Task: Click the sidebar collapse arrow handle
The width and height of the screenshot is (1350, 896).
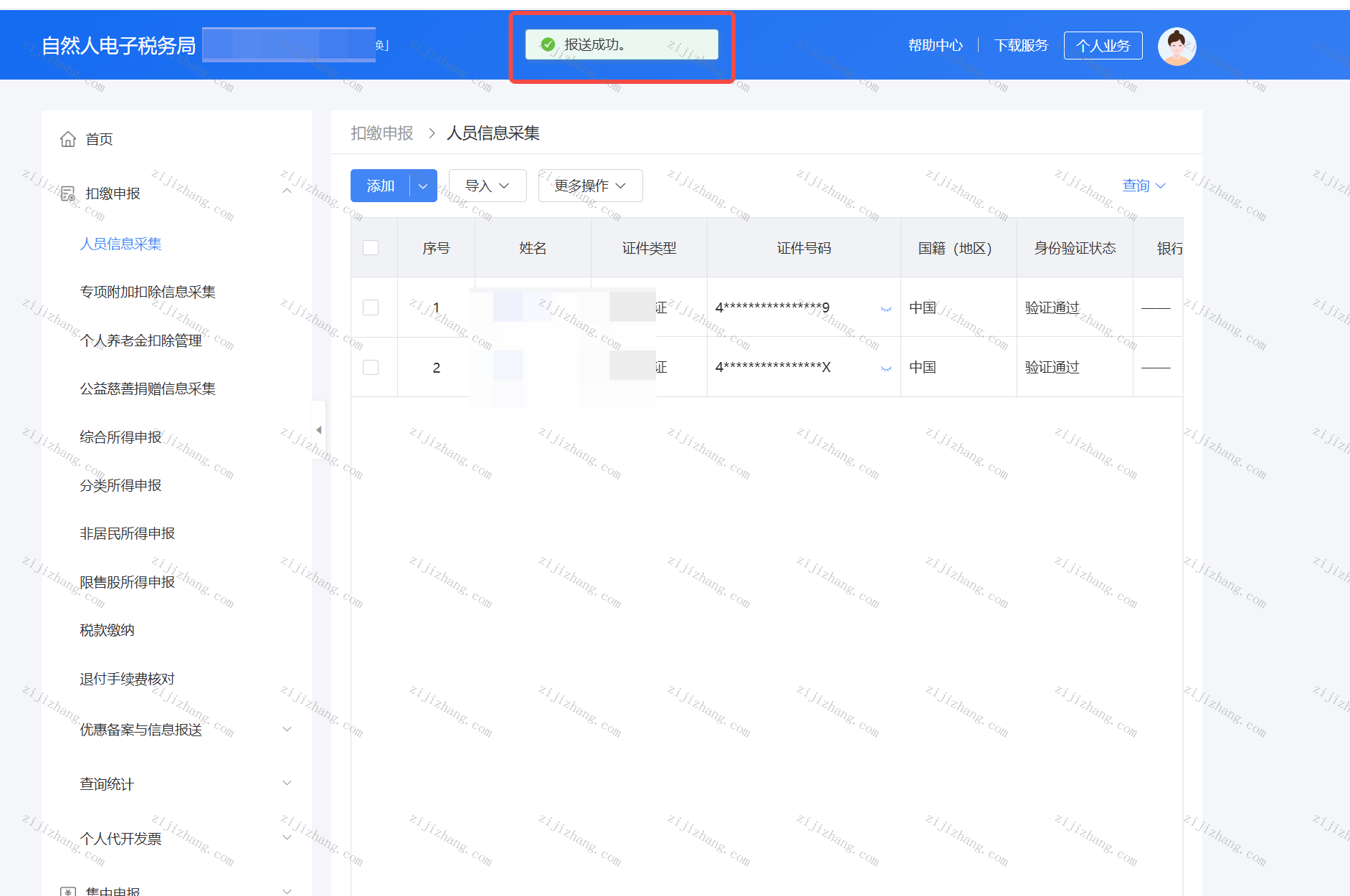Action: (x=319, y=430)
